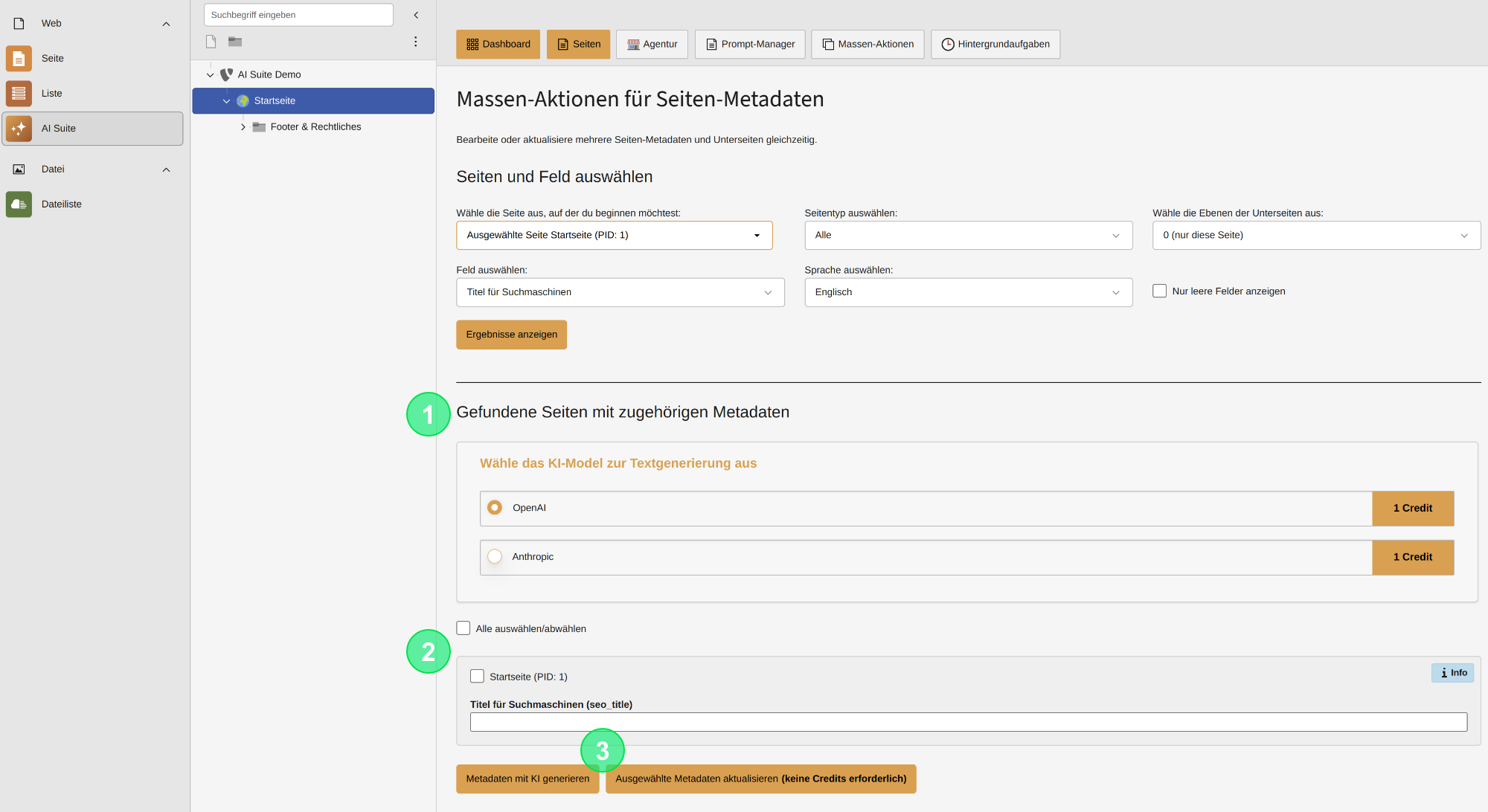Click the Startseite globe icon
Screen dimensions: 1488x812
(x=243, y=100)
